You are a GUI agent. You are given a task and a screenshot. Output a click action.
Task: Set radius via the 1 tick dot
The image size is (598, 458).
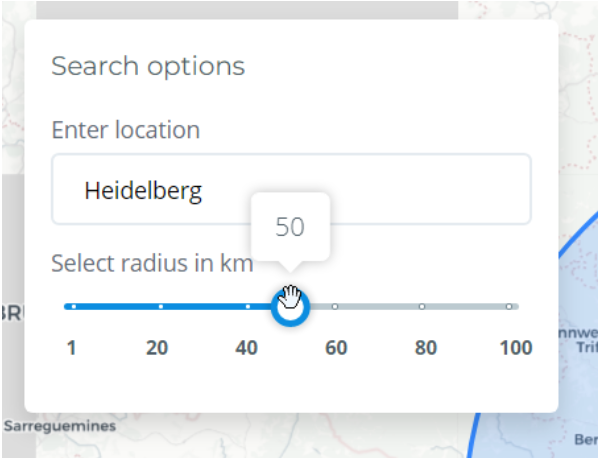74,307
